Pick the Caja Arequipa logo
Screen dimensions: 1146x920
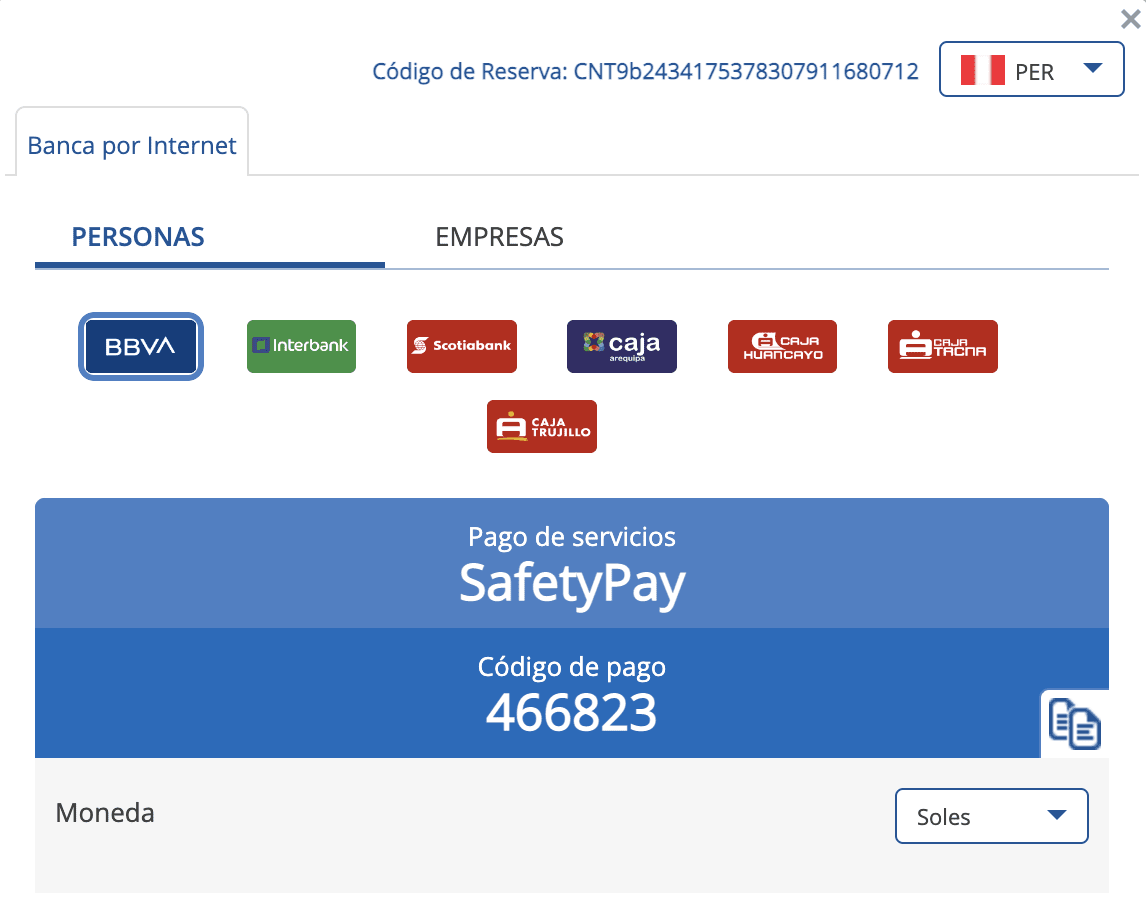tap(622, 346)
